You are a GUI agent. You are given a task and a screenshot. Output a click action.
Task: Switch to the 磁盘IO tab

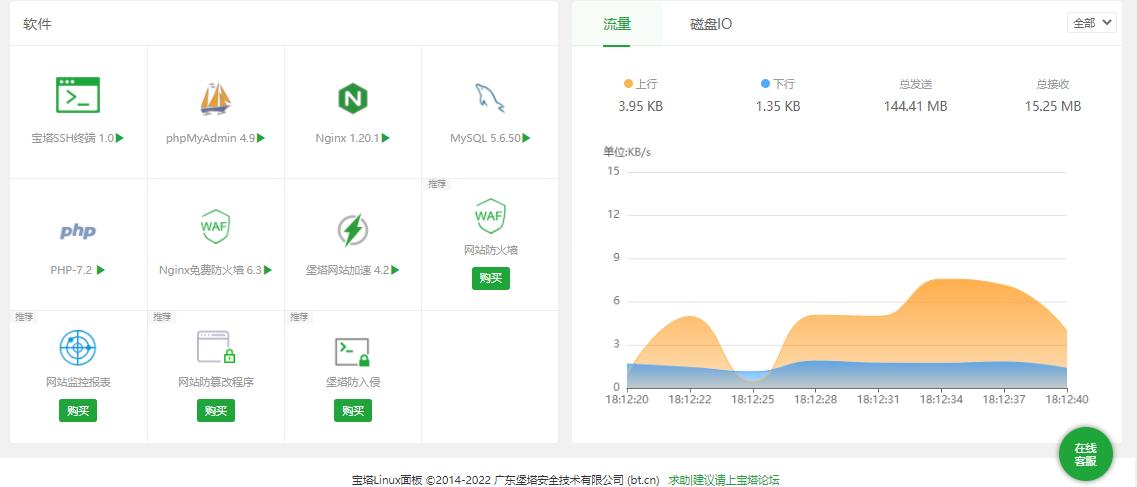[711, 24]
